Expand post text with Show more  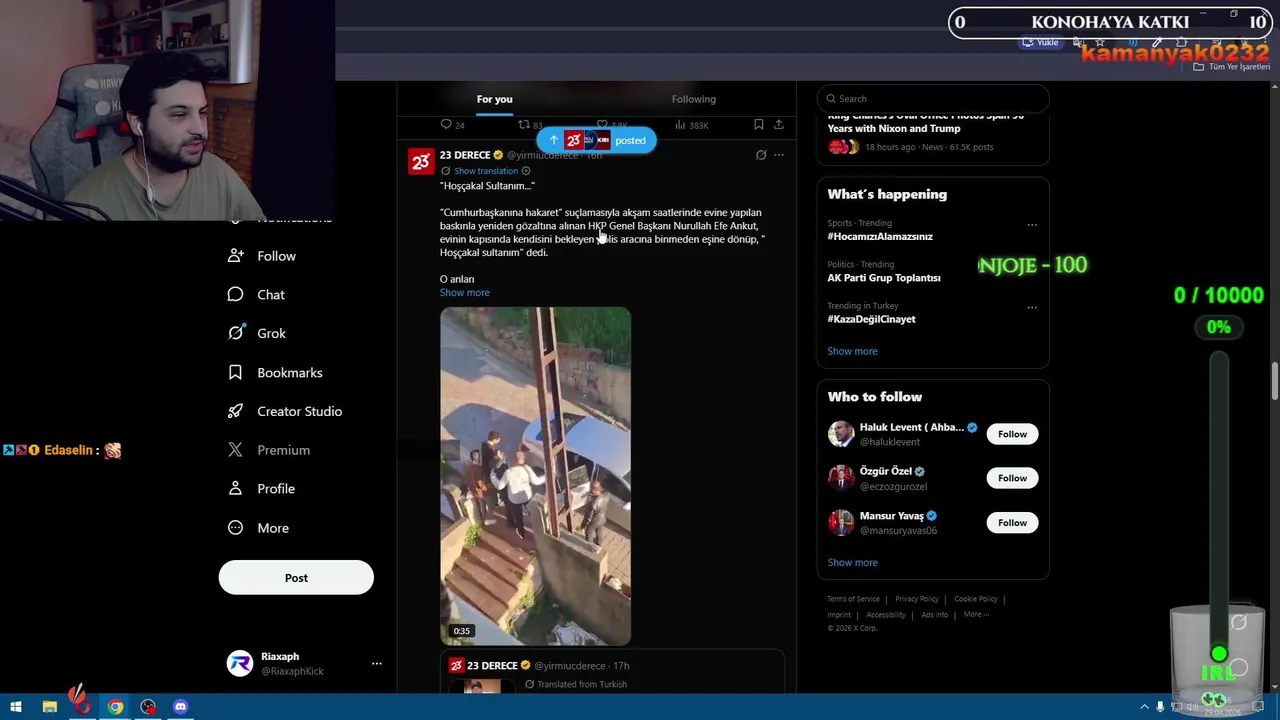(x=465, y=293)
